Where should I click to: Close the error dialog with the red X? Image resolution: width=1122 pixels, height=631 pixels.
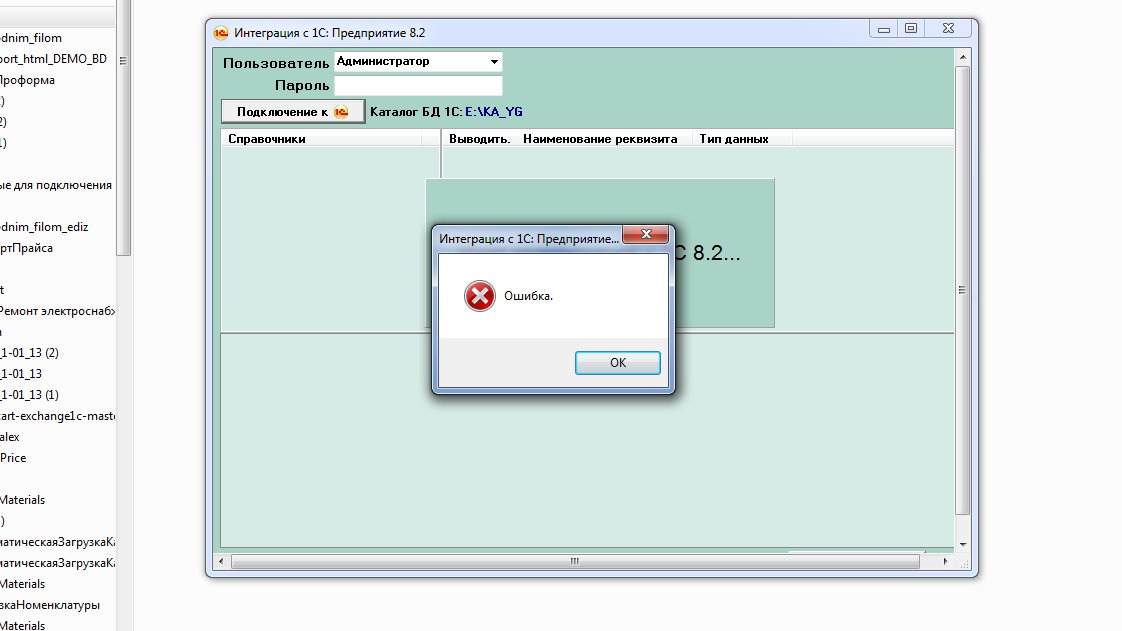645,234
